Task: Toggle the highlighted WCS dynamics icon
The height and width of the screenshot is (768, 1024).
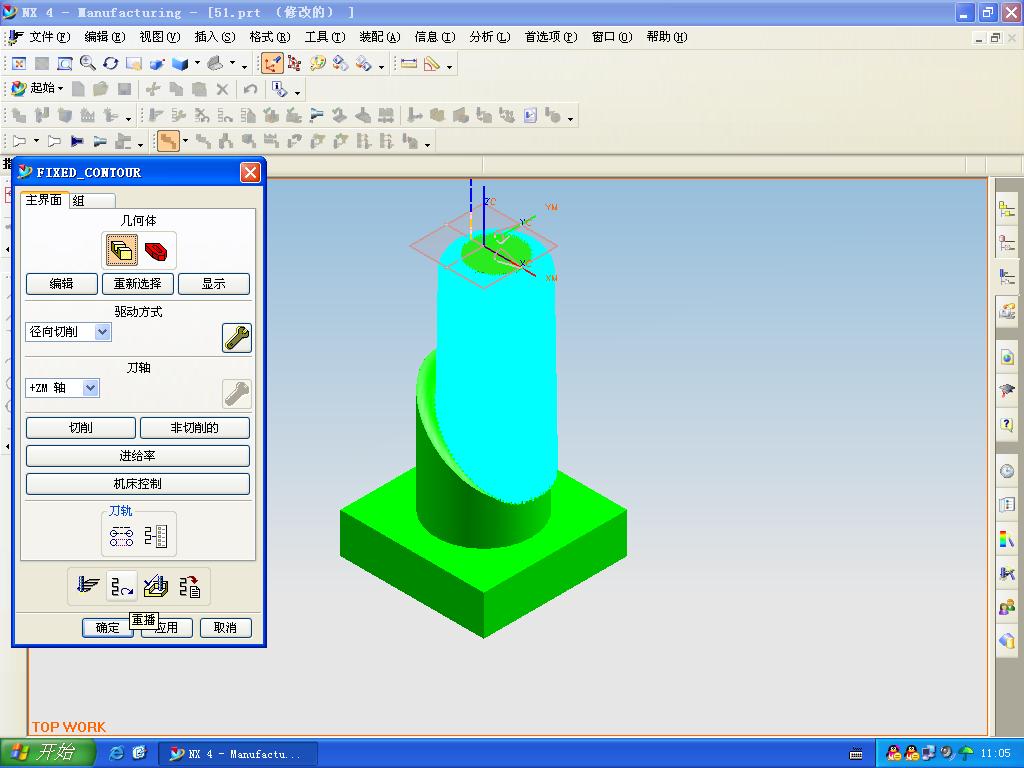Action: 272,63
